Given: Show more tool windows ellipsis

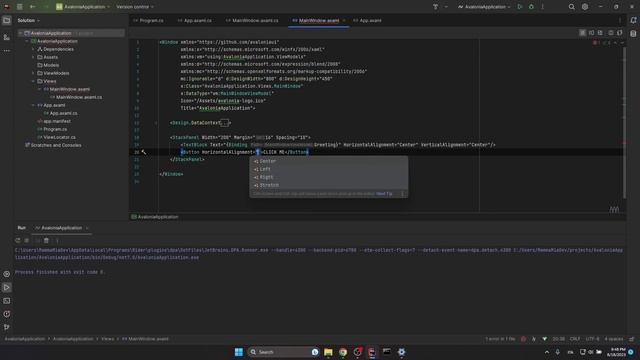Looking at the screenshot, I should (x=7, y=51).
